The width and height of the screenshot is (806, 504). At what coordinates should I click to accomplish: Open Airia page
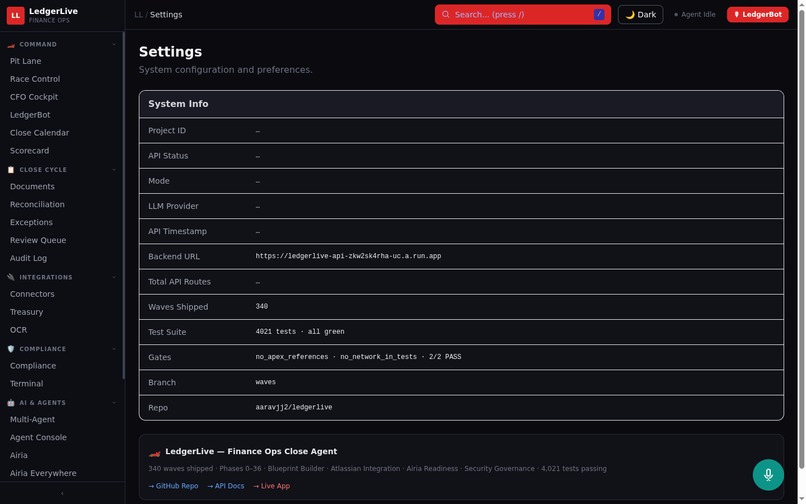coord(19,455)
